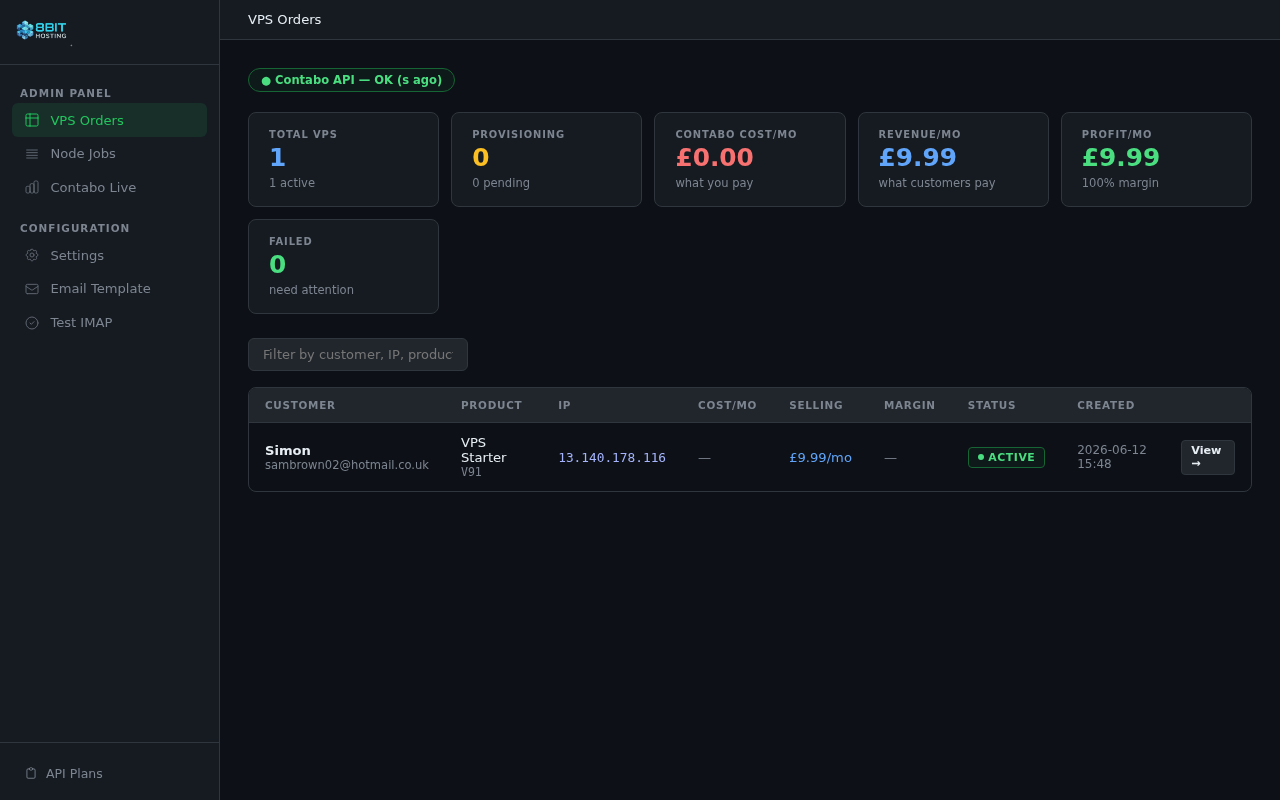Image resolution: width=1280 pixels, height=800 pixels.
Task: Click the Contabo Live chart icon
Action: 32,187
